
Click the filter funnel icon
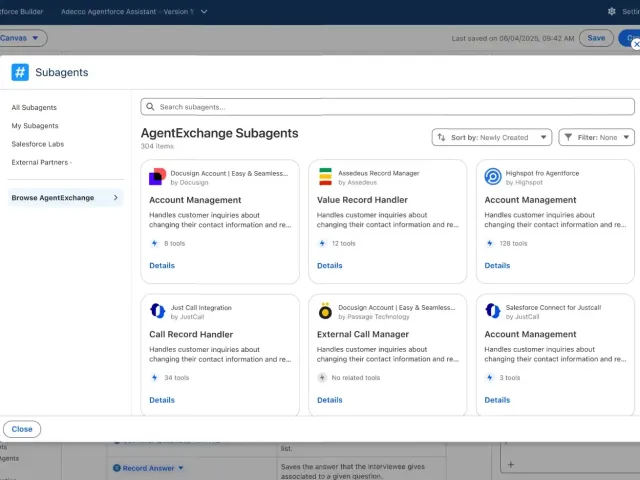click(x=568, y=137)
